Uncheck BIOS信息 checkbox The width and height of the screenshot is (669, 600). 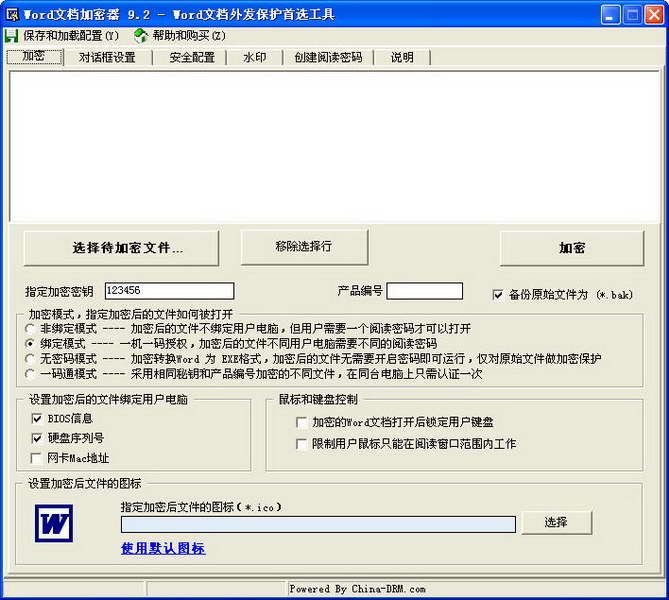point(37,419)
